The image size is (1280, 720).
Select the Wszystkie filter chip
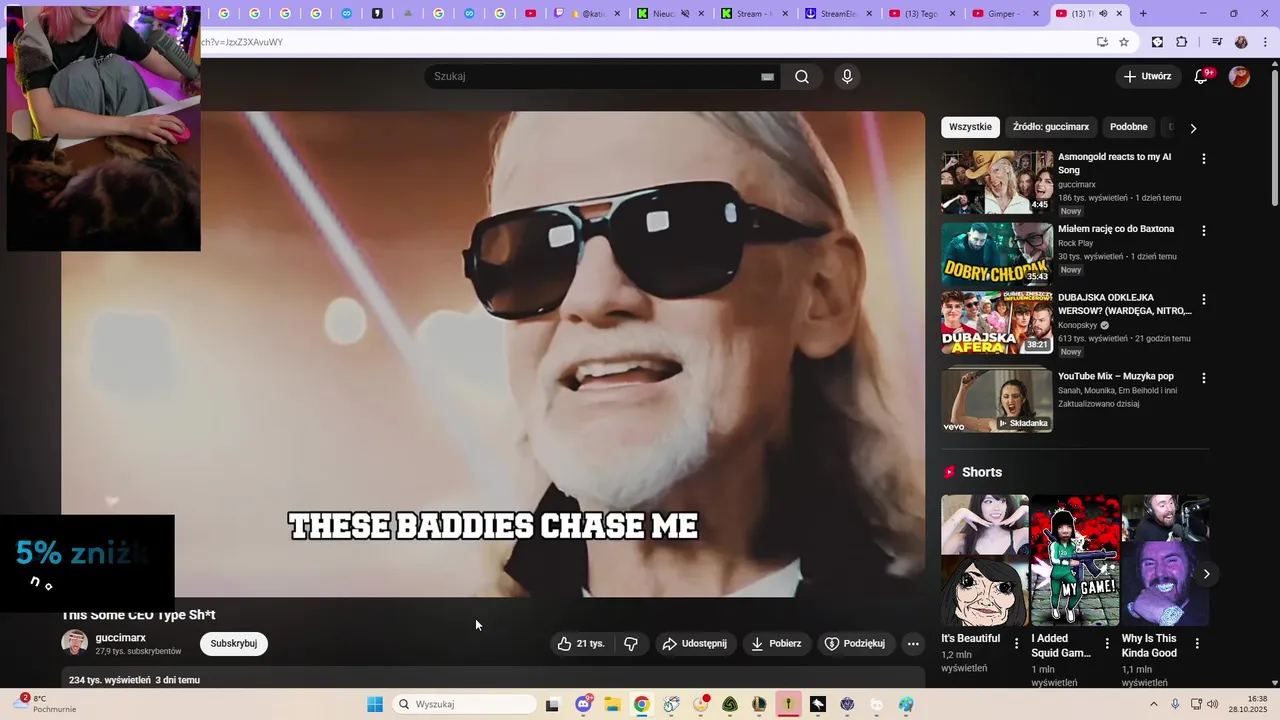970,127
